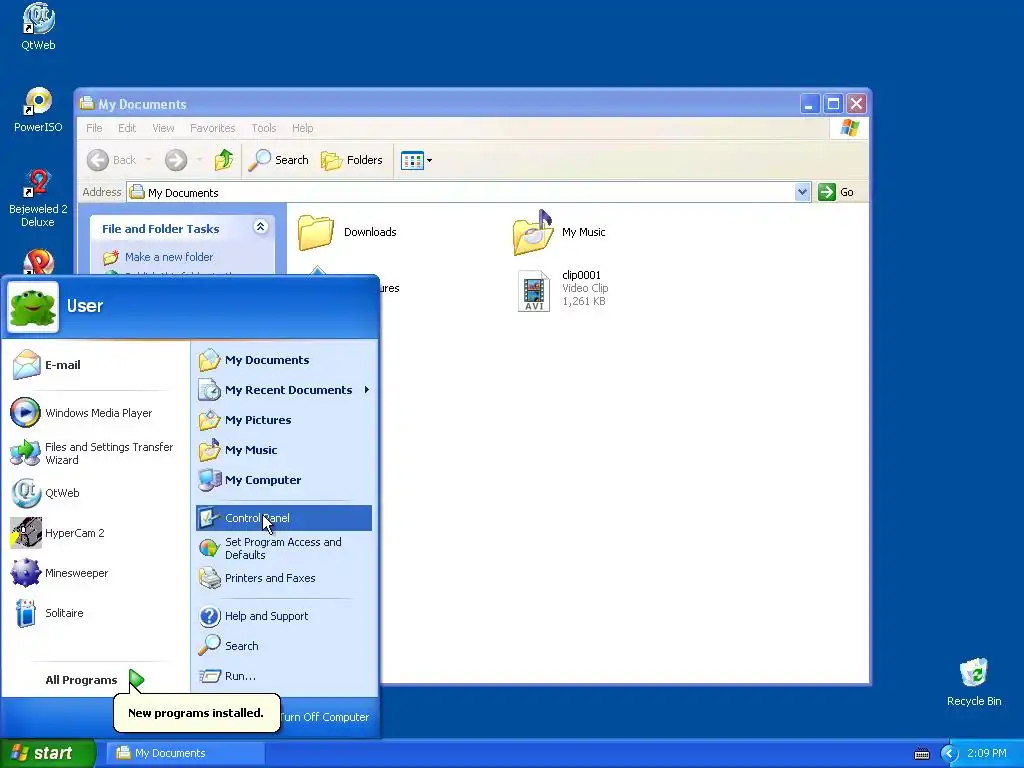Image resolution: width=1024 pixels, height=768 pixels.
Task: Open My Music in Start menu
Action: click(283, 450)
